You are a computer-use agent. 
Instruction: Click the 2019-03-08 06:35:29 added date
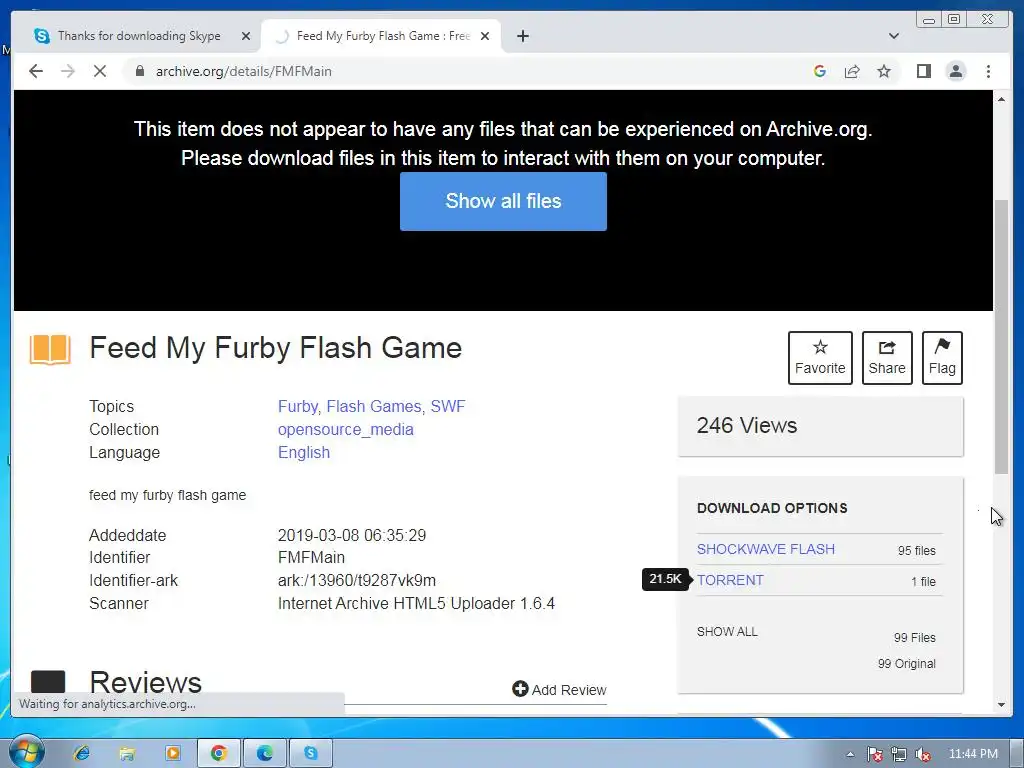351,536
